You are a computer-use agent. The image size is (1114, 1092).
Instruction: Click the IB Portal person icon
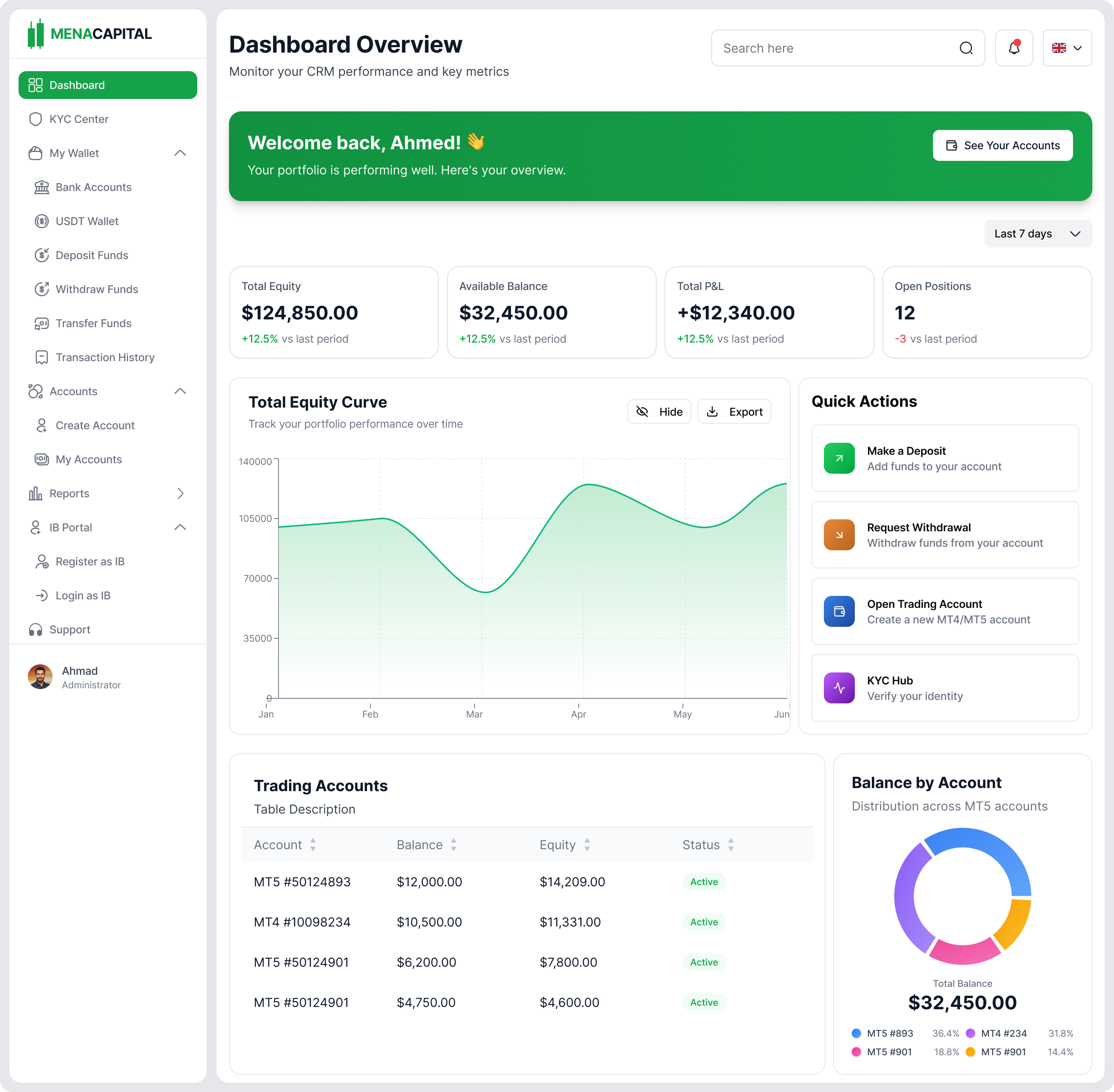[36, 527]
